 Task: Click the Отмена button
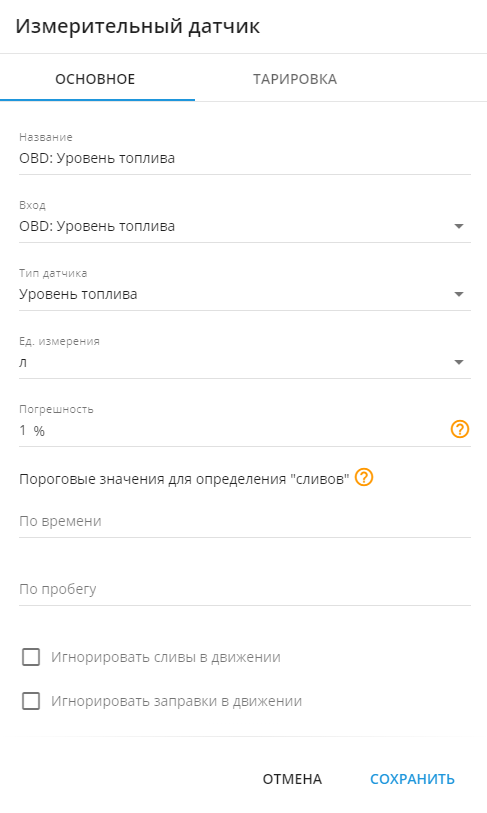point(292,779)
